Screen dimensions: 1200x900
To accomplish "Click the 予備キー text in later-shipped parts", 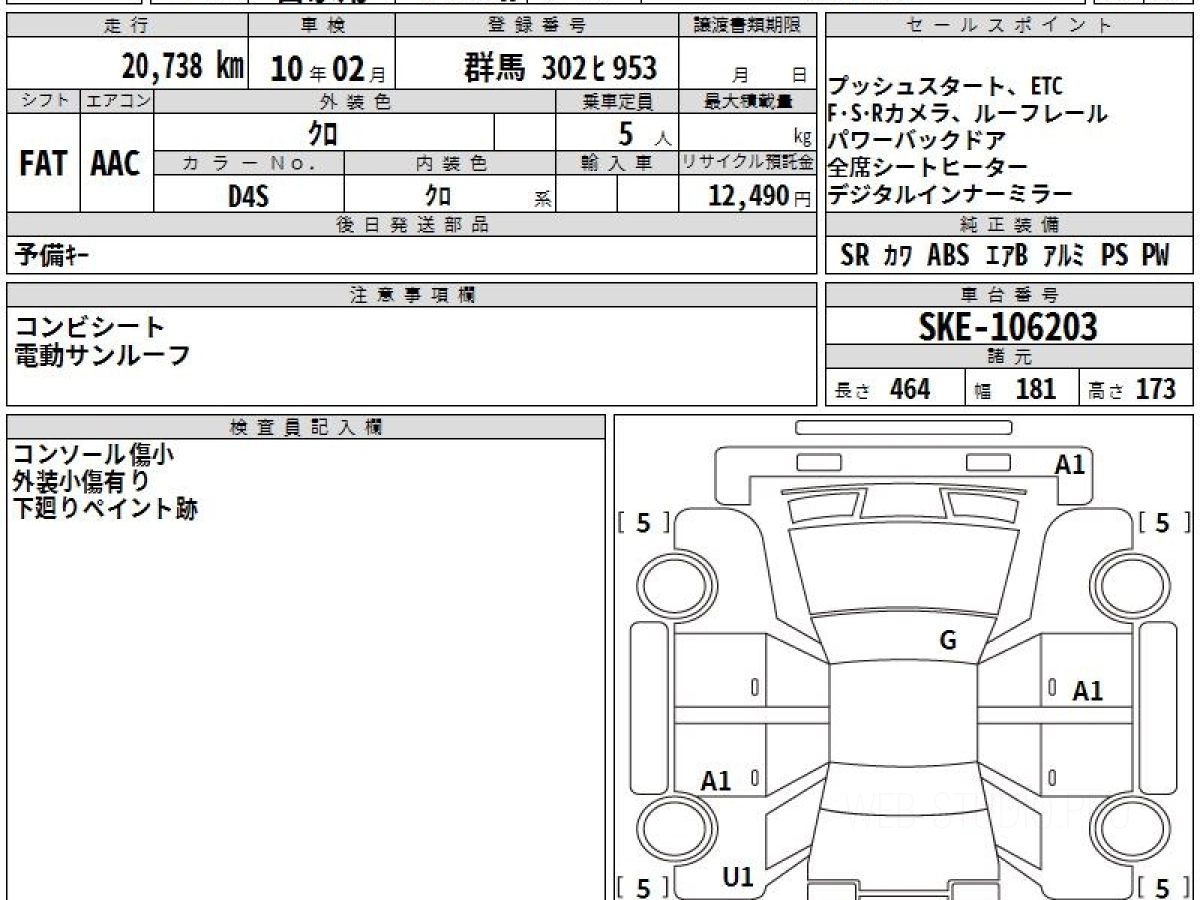I will point(52,256).
